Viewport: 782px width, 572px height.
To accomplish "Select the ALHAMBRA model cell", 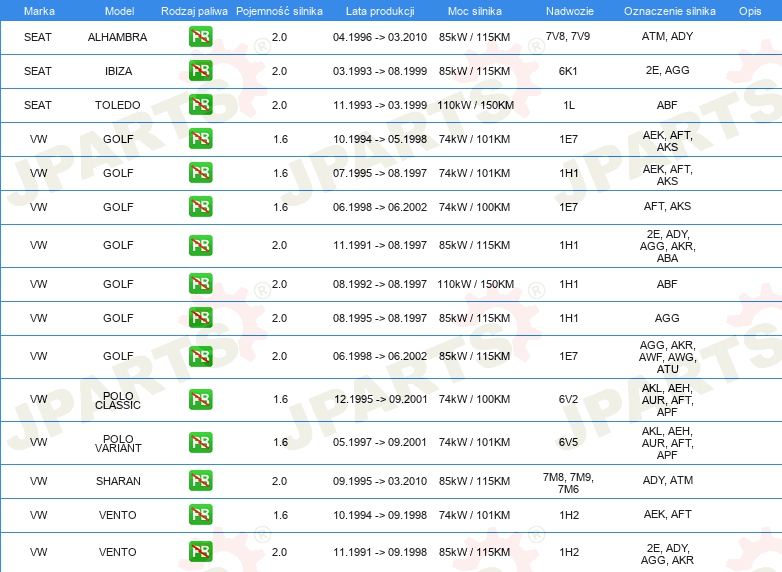I will click(118, 37).
